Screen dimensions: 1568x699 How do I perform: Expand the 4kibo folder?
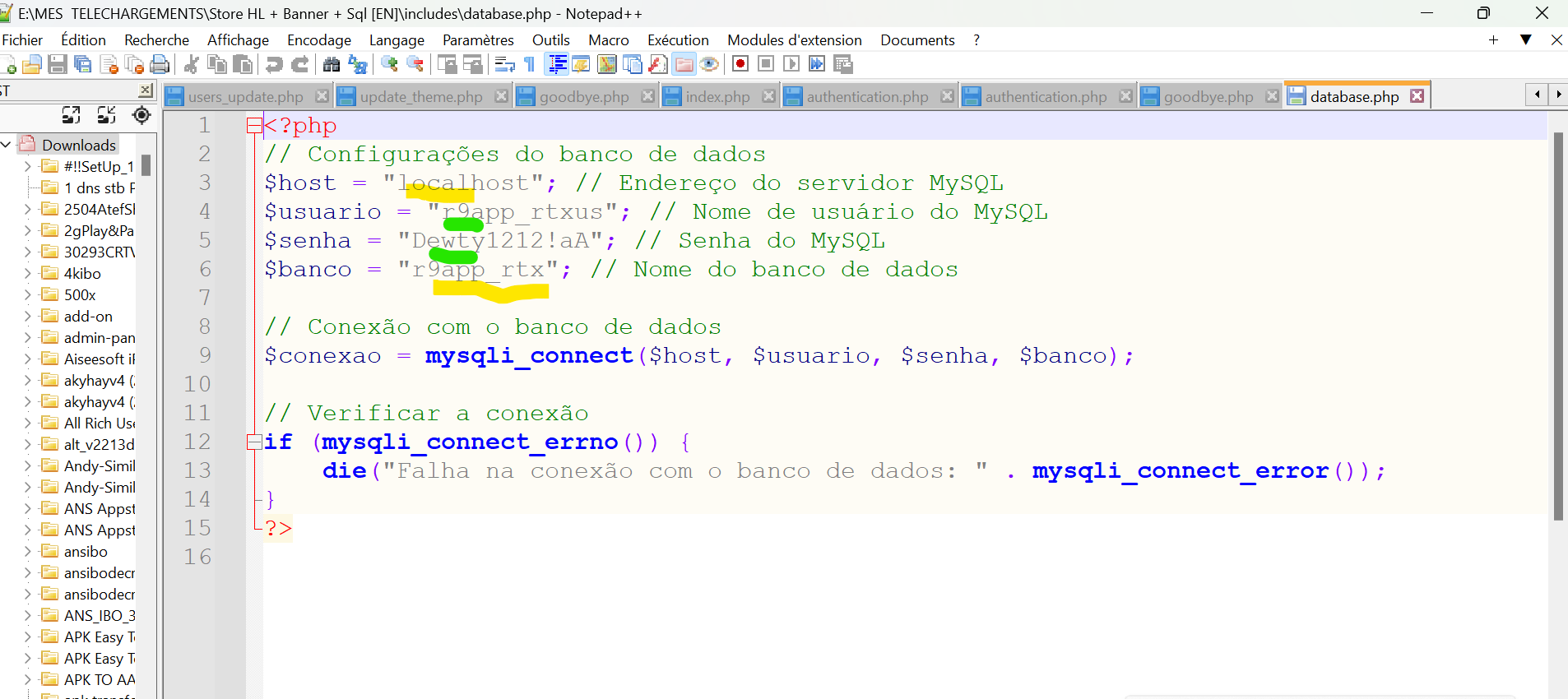point(28,273)
